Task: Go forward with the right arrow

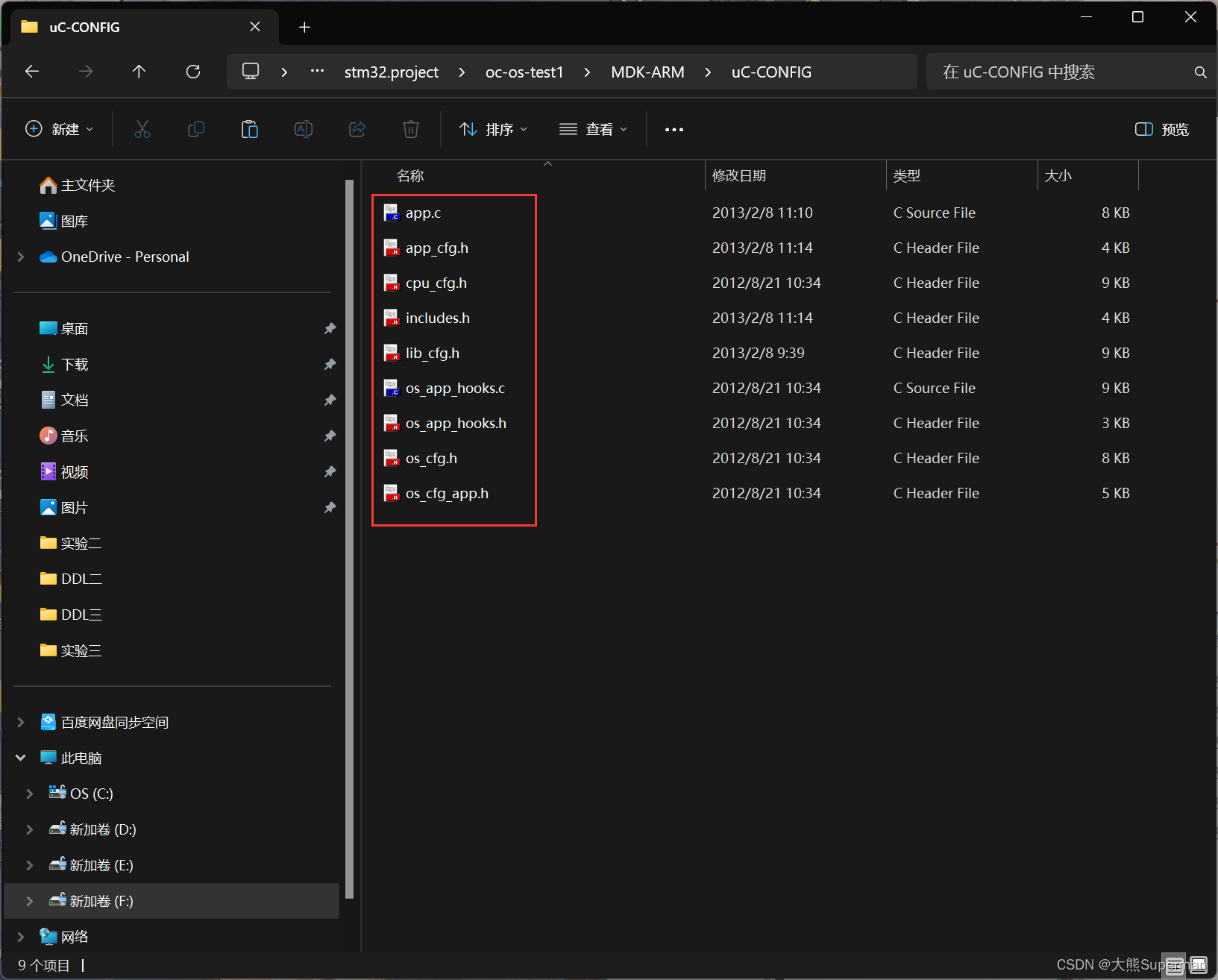Action: (86, 72)
